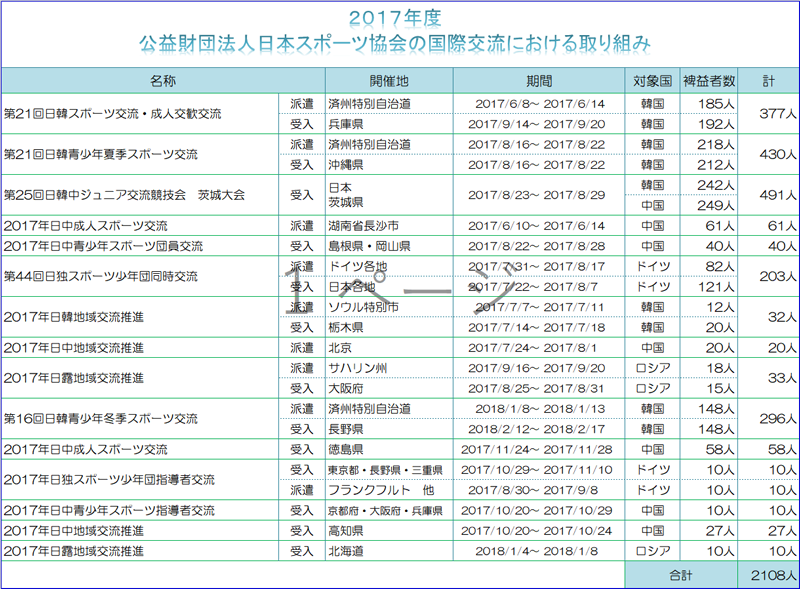The image size is (800, 589).
Task: Click the 高知県 location cell
Action: click(x=389, y=531)
